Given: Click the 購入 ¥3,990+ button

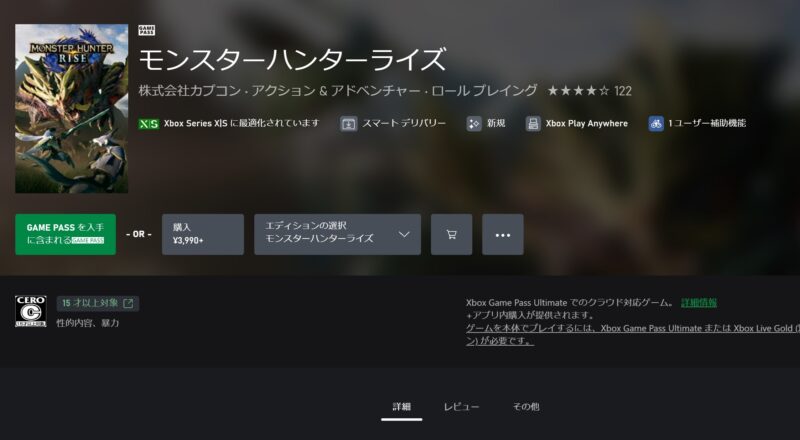Looking at the screenshot, I should pyautogui.click(x=203, y=234).
